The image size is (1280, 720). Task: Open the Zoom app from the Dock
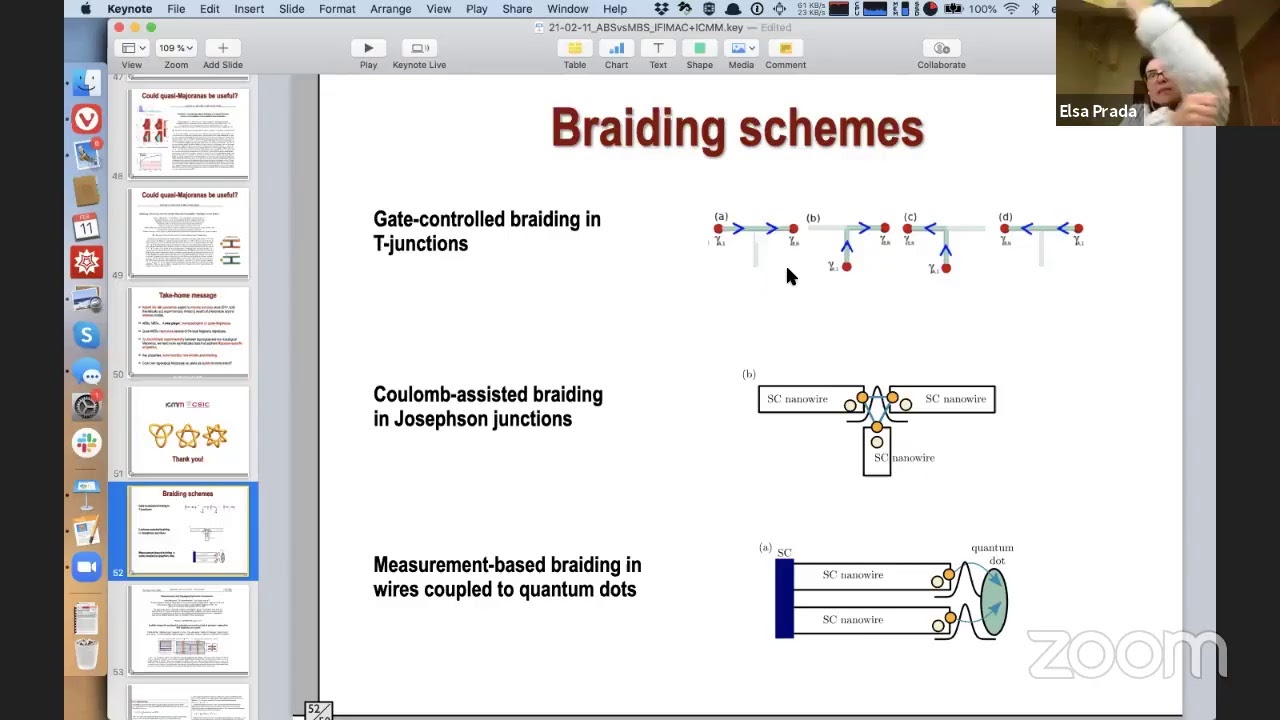pyautogui.click(x=87, y=567)
